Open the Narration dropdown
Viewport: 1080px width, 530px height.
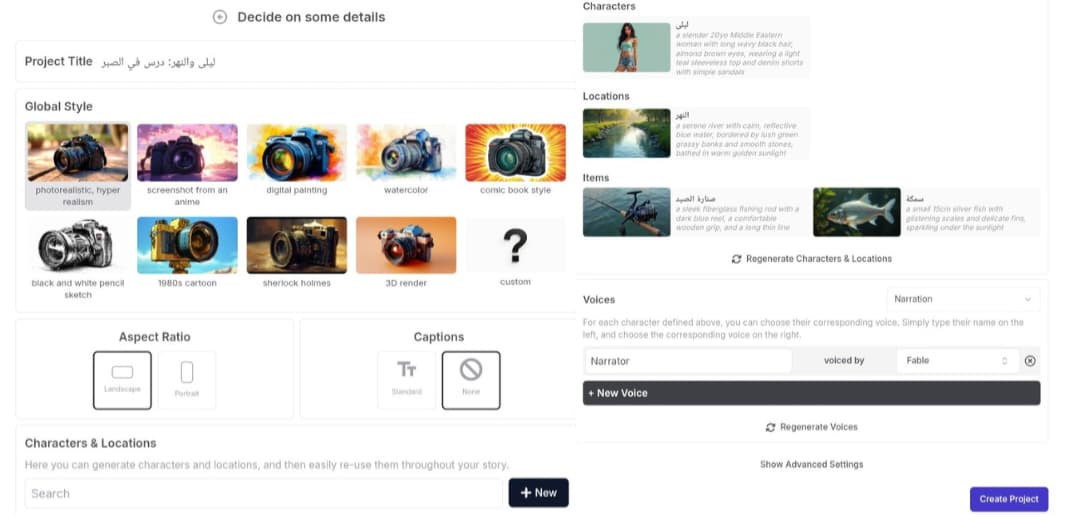[962, 299]
